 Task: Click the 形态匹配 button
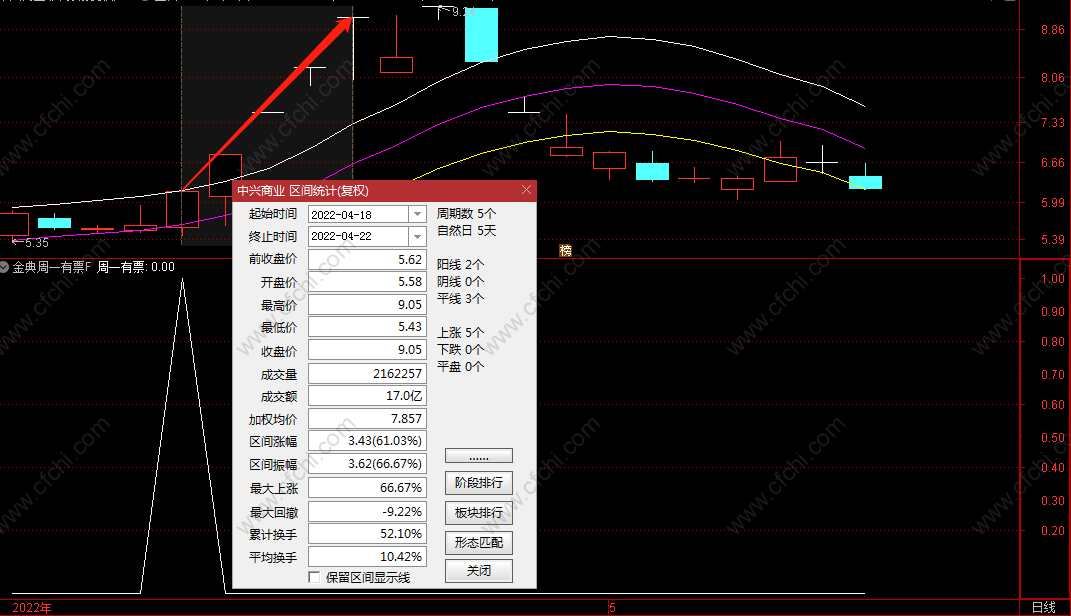(479, 543)
